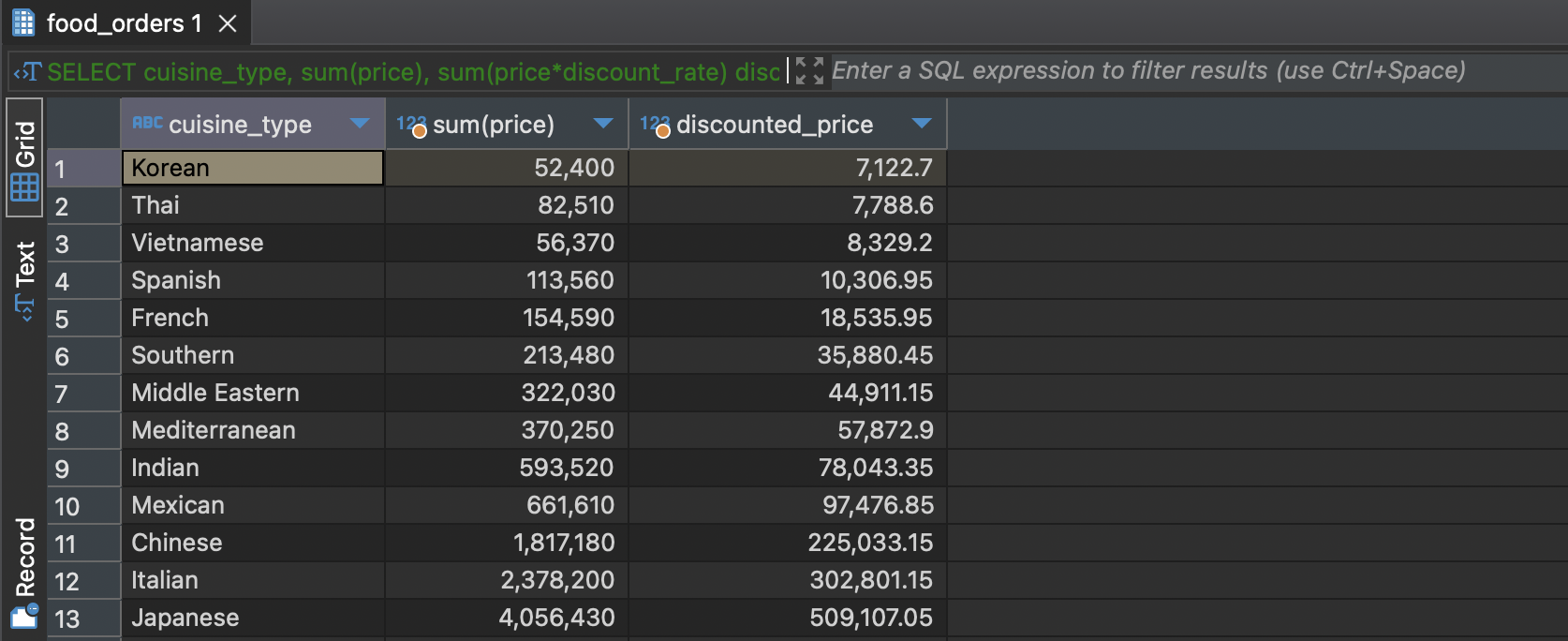
Task: Open the sum(price) column filter dropdown
Action: (603, 124)
